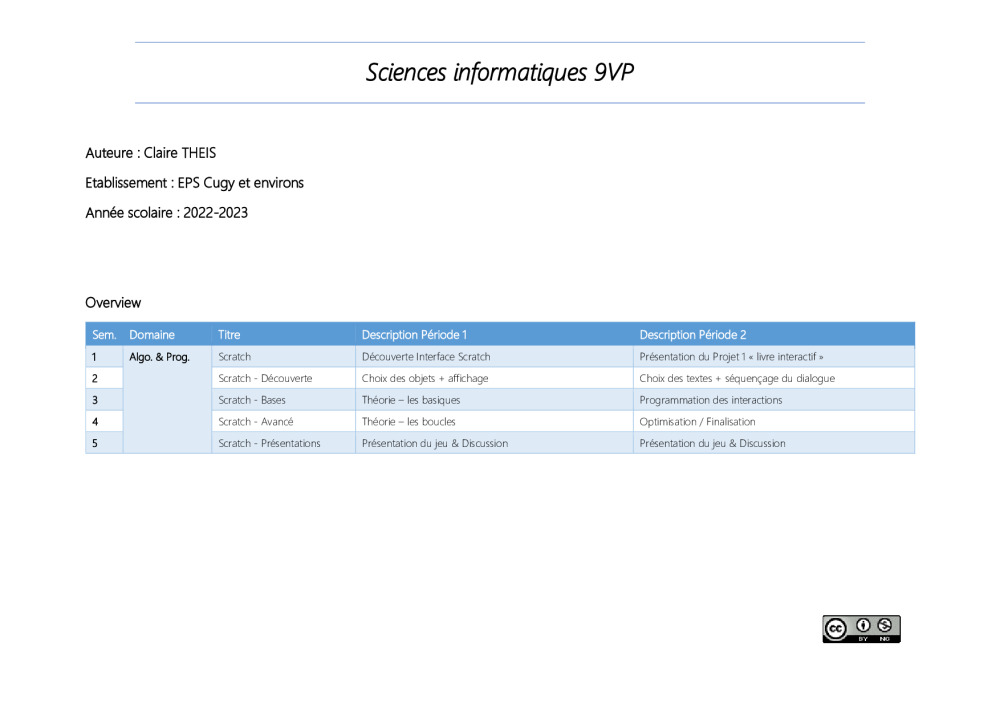Click the "Titre" column header
The height and width of the screenshot is (707, 1000).
coord(229,335)
